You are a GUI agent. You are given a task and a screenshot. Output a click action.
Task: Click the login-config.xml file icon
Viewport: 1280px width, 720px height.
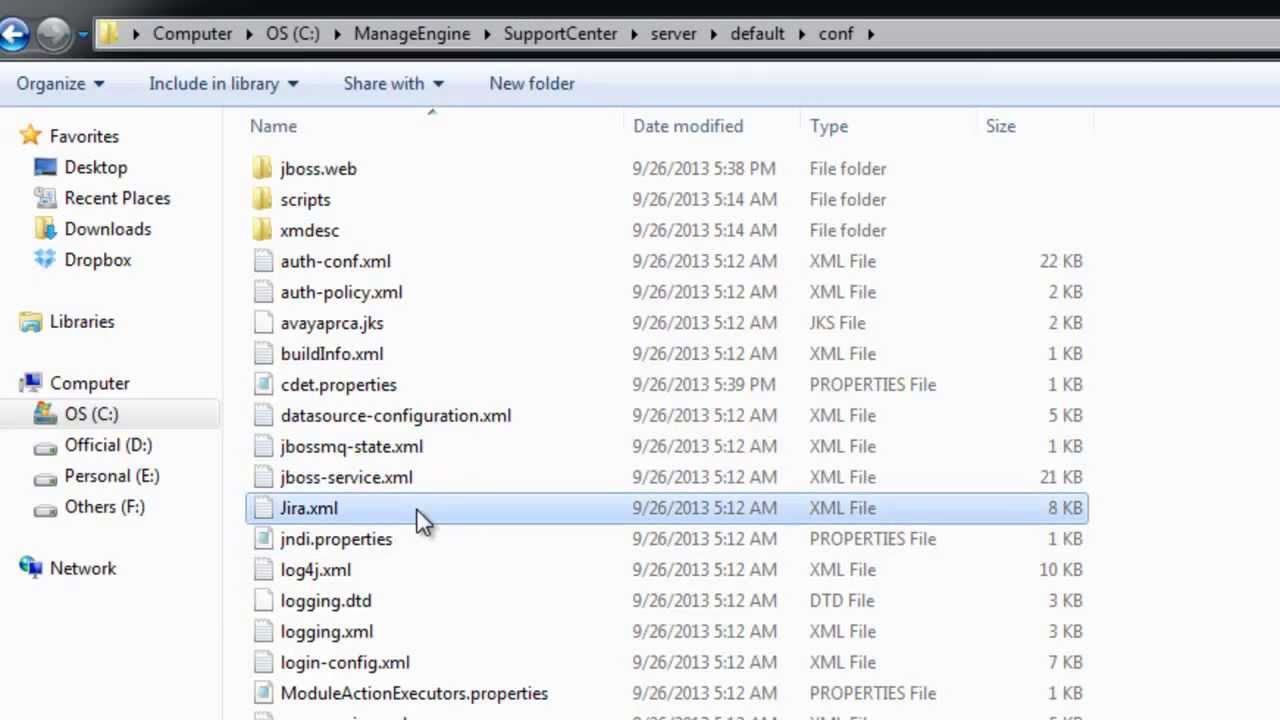[x=262, y=663]
